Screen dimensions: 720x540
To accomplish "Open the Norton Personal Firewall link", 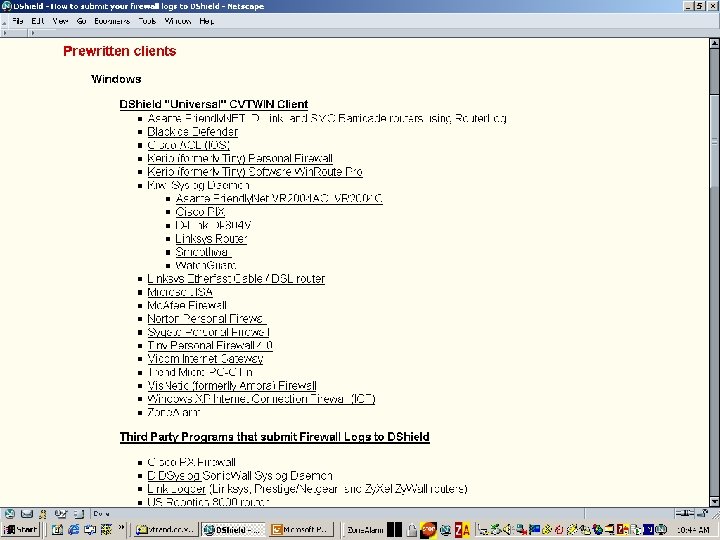I will click(207, 319).
